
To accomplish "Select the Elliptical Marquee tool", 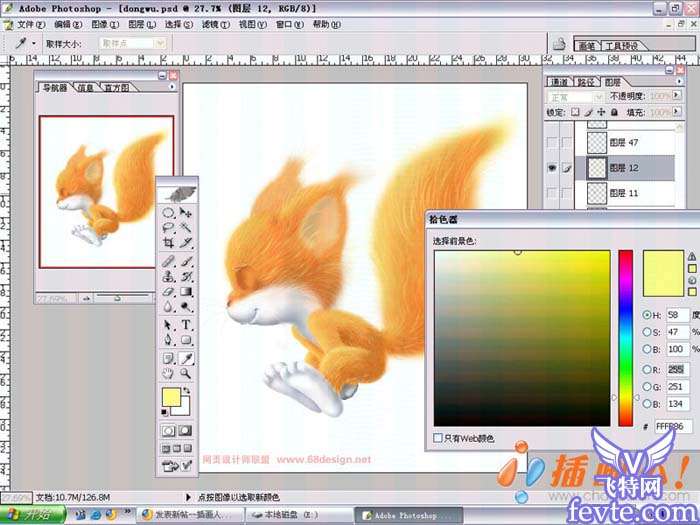I will click(168, 213).
